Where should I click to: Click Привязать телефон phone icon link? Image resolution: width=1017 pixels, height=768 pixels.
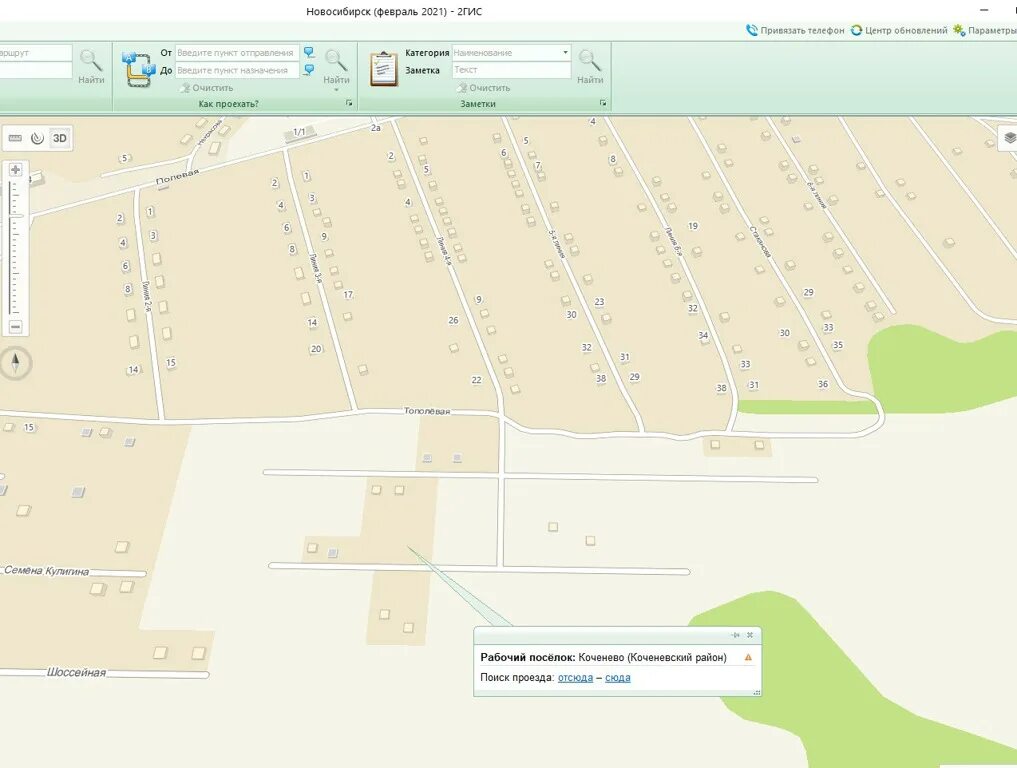point(795,30)
